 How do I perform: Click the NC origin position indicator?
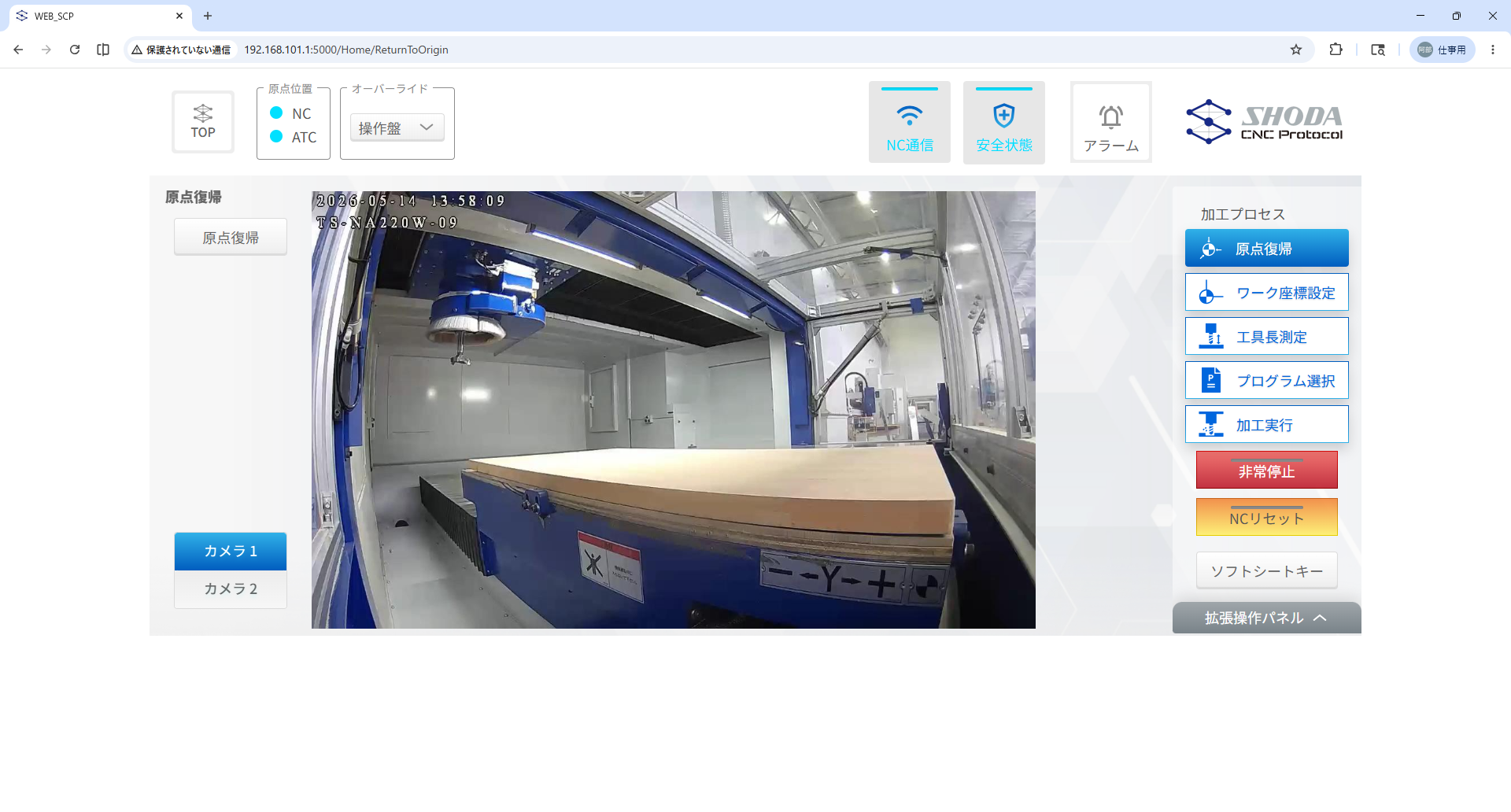[276, 113]
